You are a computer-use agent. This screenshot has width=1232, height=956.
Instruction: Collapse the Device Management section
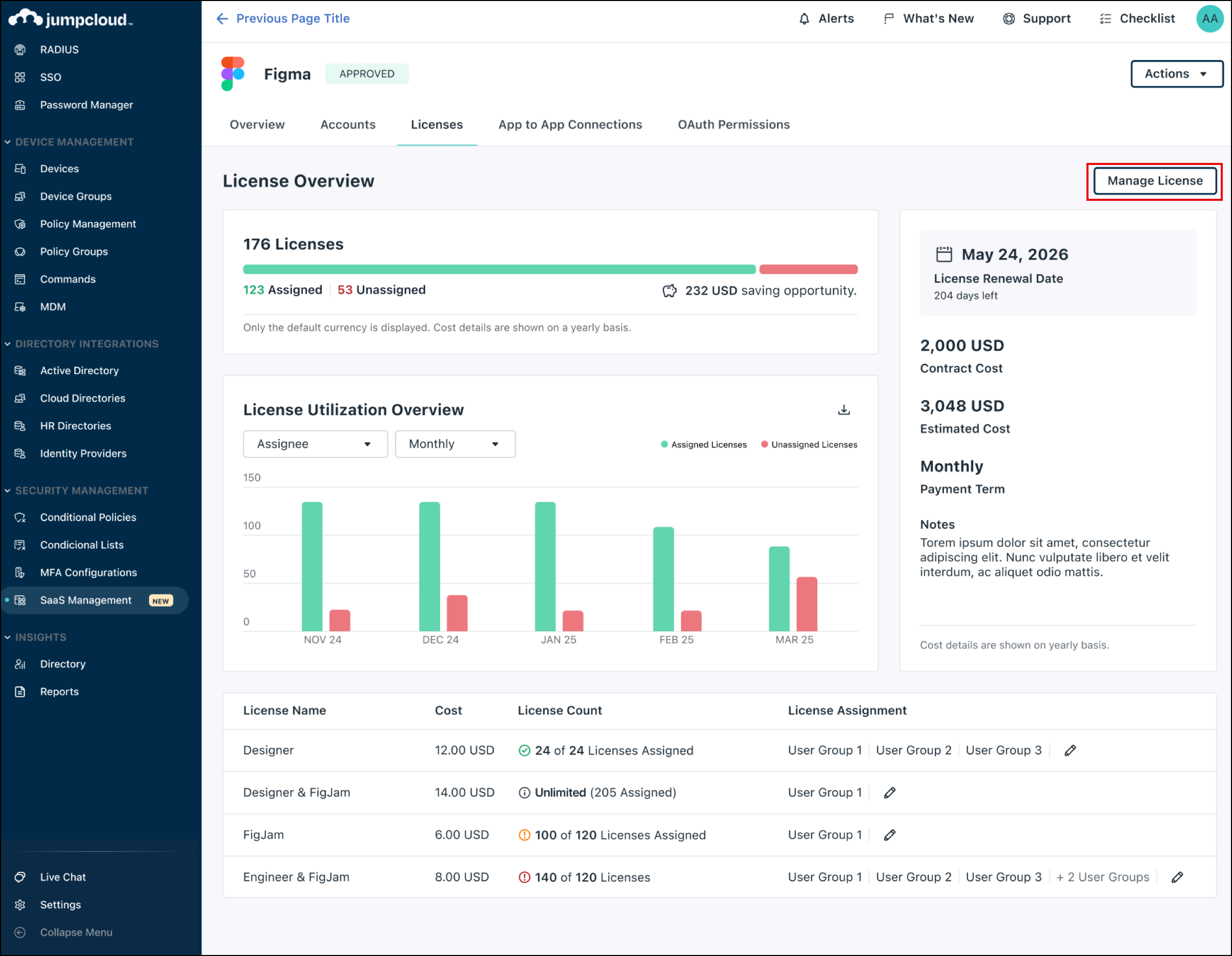7,142
